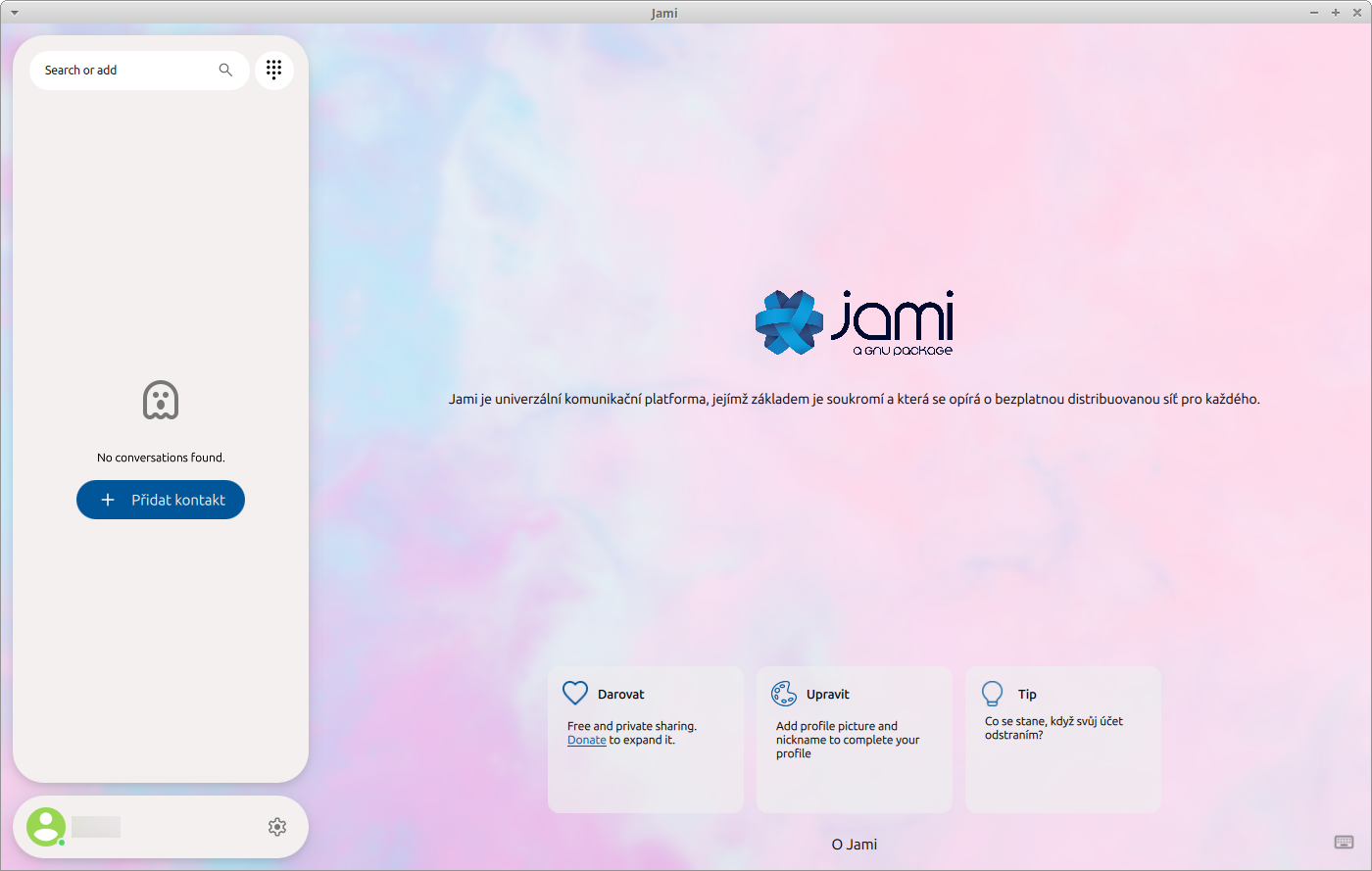Follow the Donate link
Image resolution: width=1372 pixels, height=871 pixels.
pyautogui.click(x=587, y=740)
